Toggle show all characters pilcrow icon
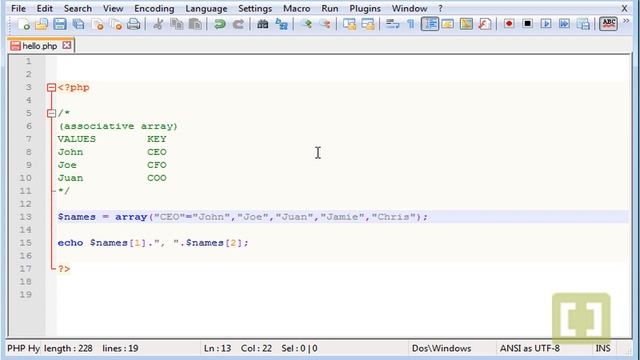The height and width of the screenshot is (360, 640). 411,24
